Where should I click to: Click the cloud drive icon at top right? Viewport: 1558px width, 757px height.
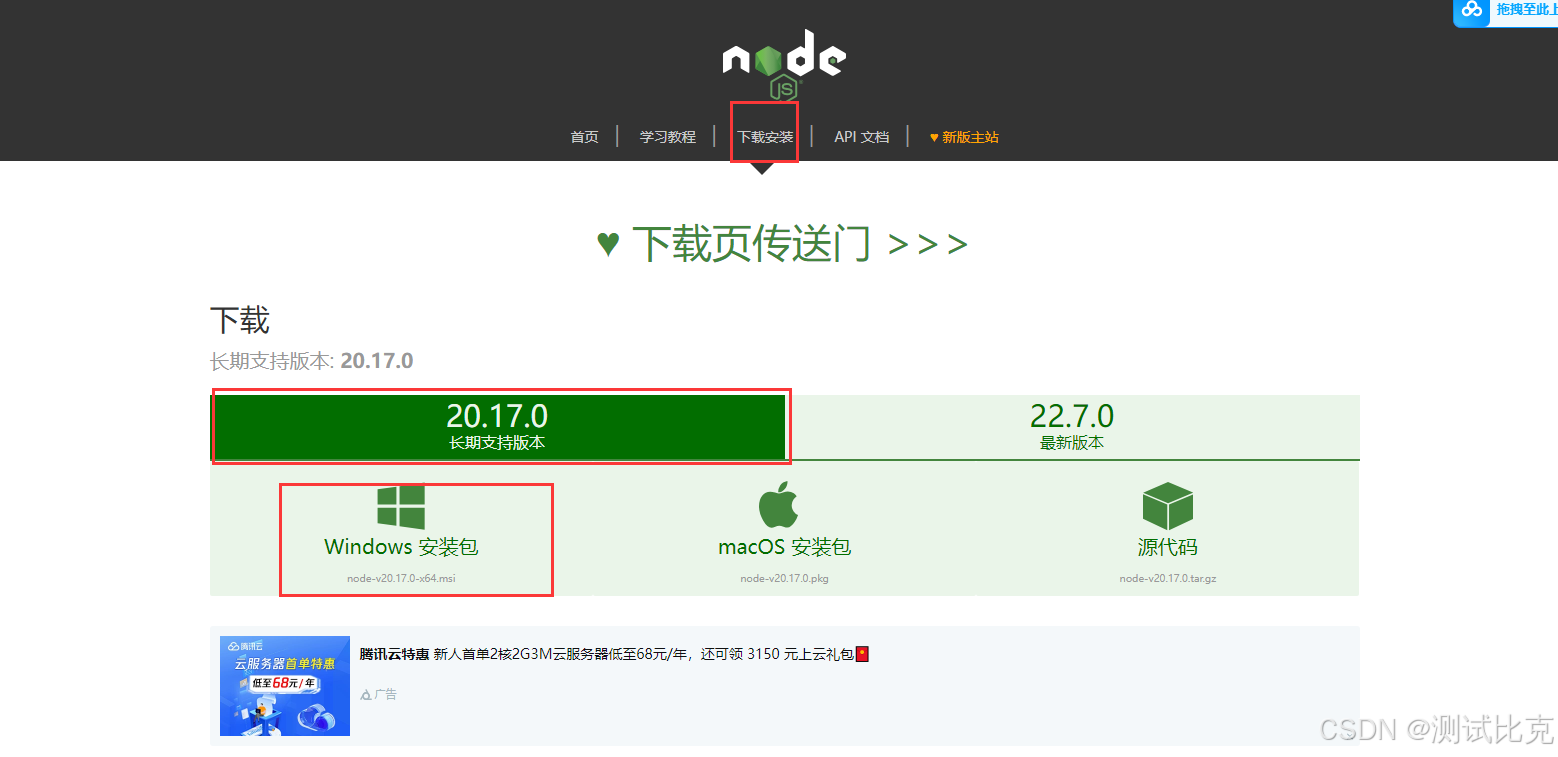pos(1471,10)
